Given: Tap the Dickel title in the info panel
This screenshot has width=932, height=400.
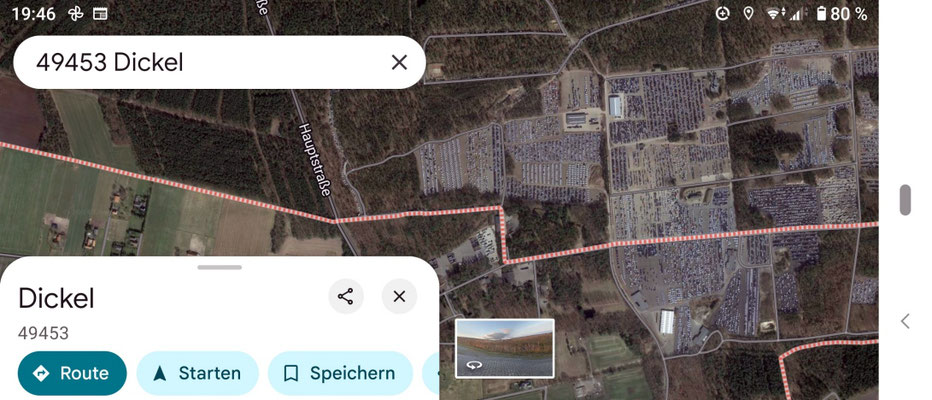Looking at the screenshot, I should tap(56, 298).
